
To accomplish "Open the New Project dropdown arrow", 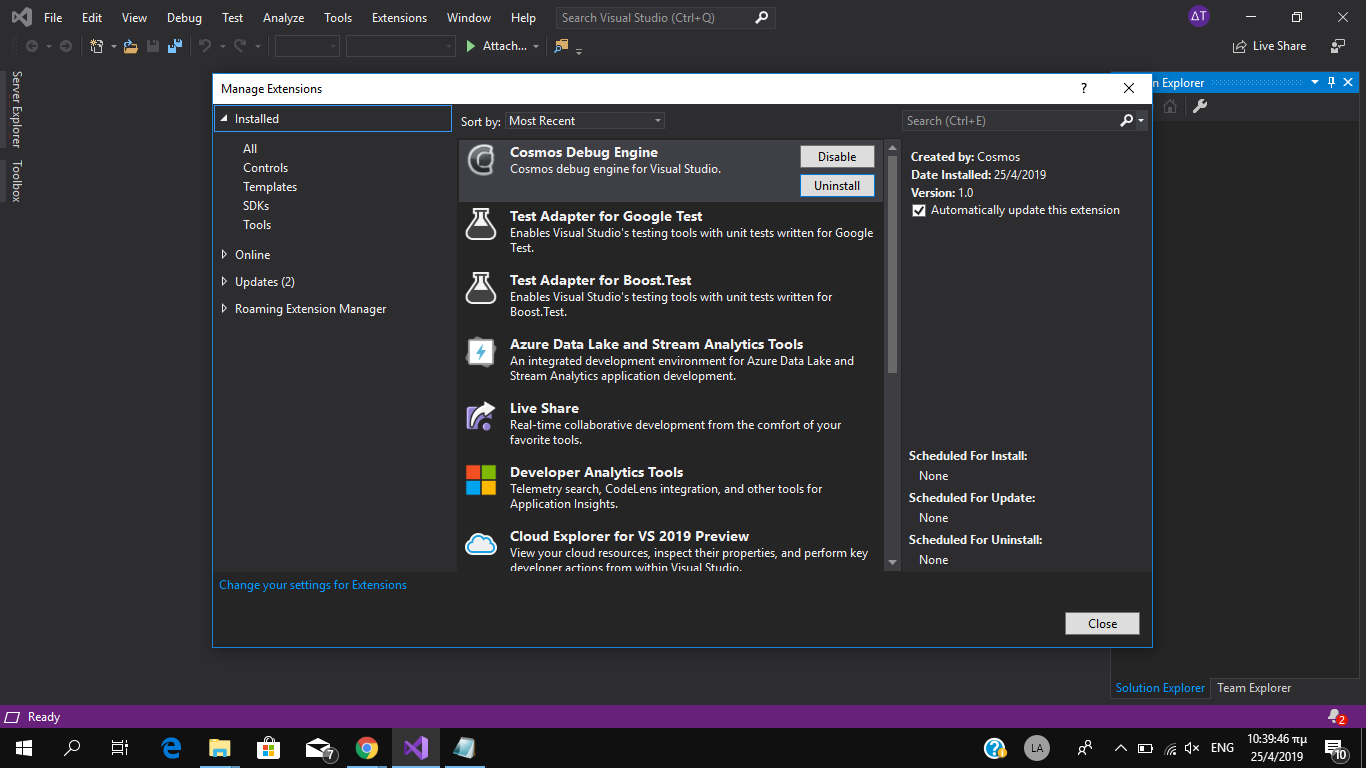I will pos(113,46).
